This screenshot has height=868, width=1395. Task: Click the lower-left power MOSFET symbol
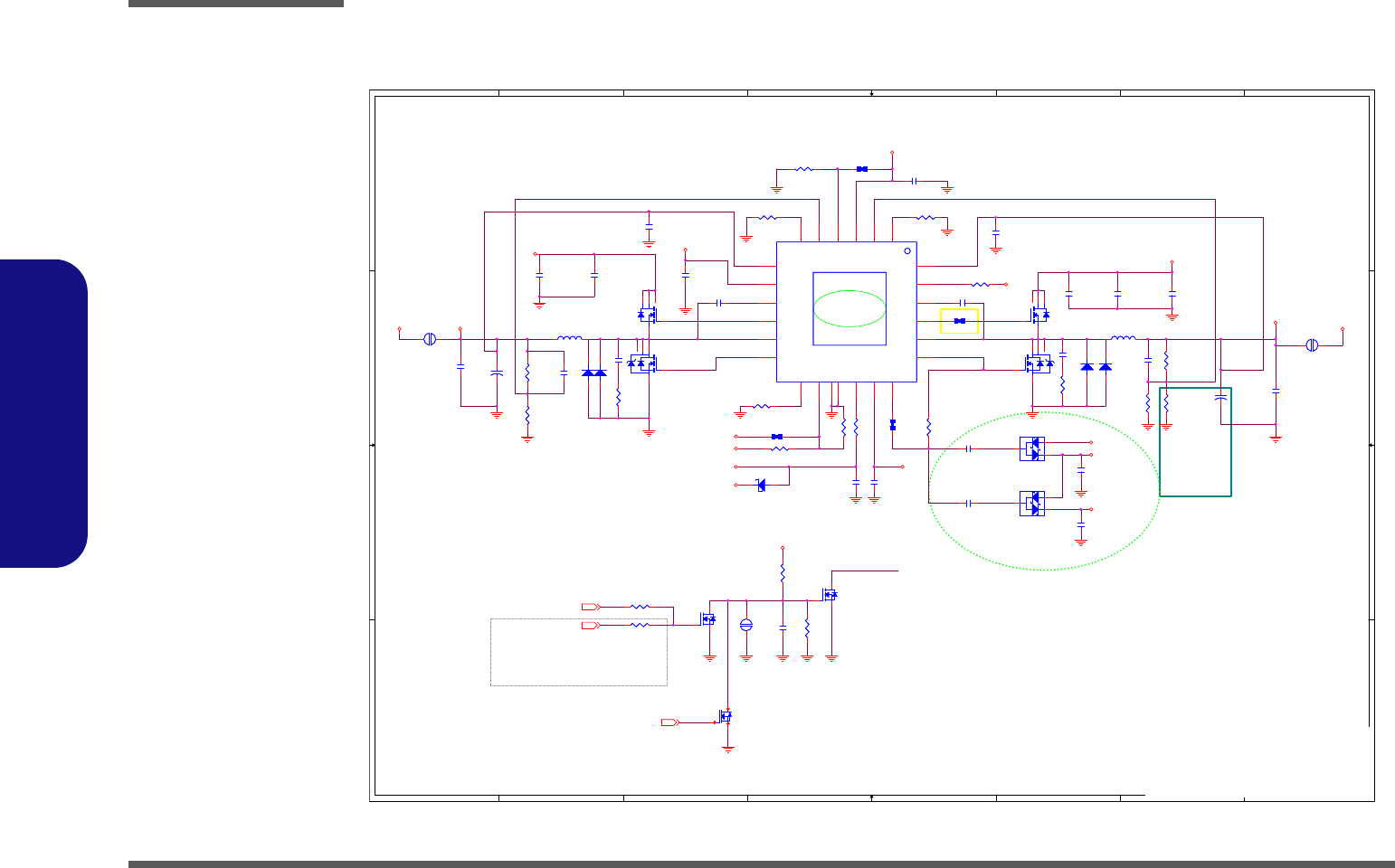point(642,363)
